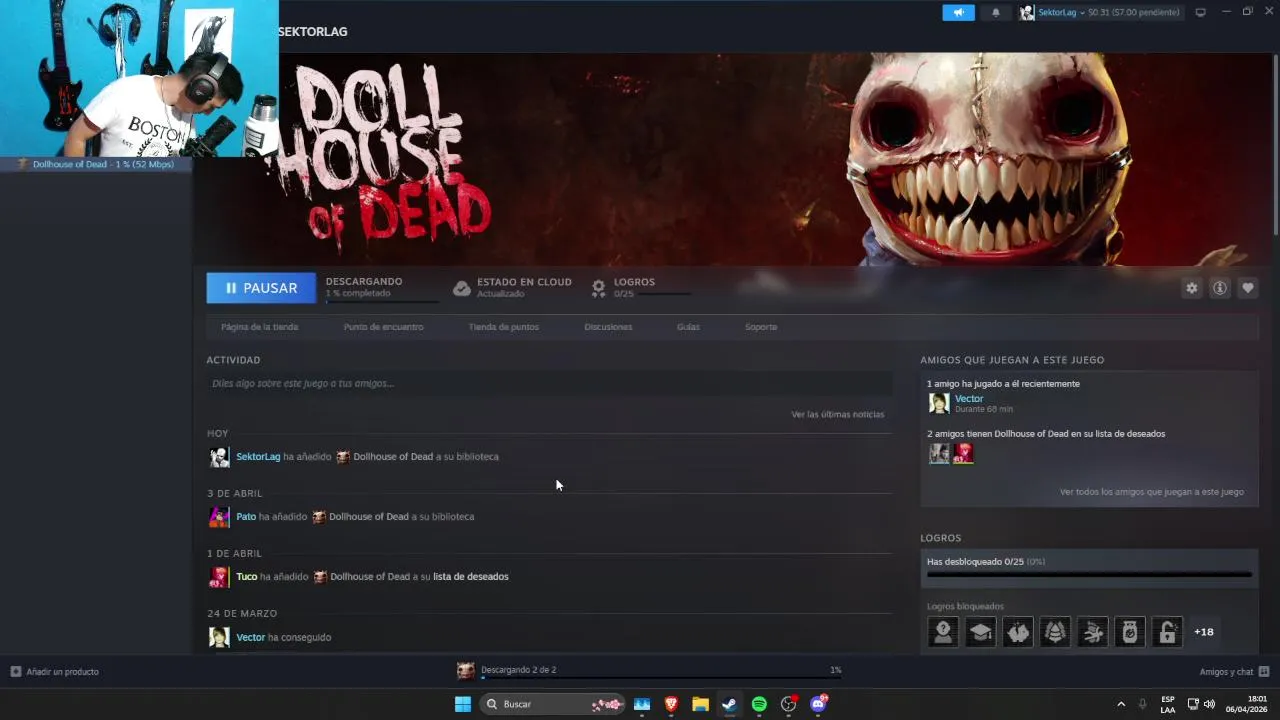1280x720 pixels.
Task: Open Spotify from taskbar
Action: coord(759,704)
